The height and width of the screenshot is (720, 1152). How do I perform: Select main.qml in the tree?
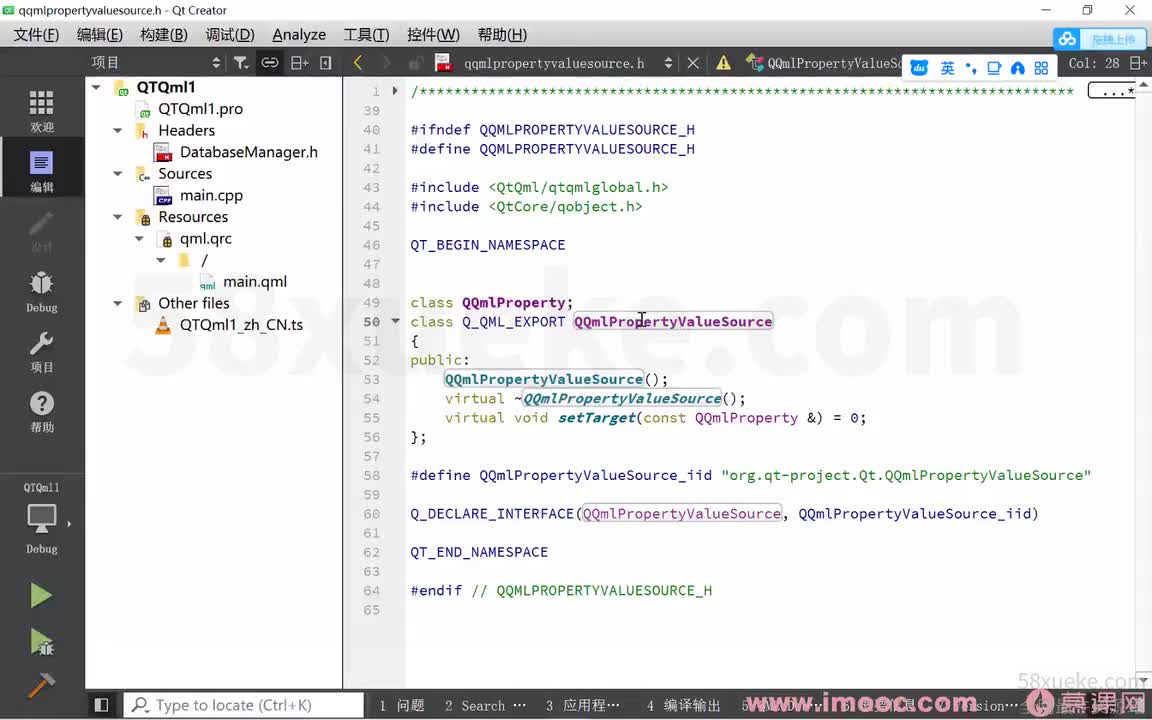255,281
